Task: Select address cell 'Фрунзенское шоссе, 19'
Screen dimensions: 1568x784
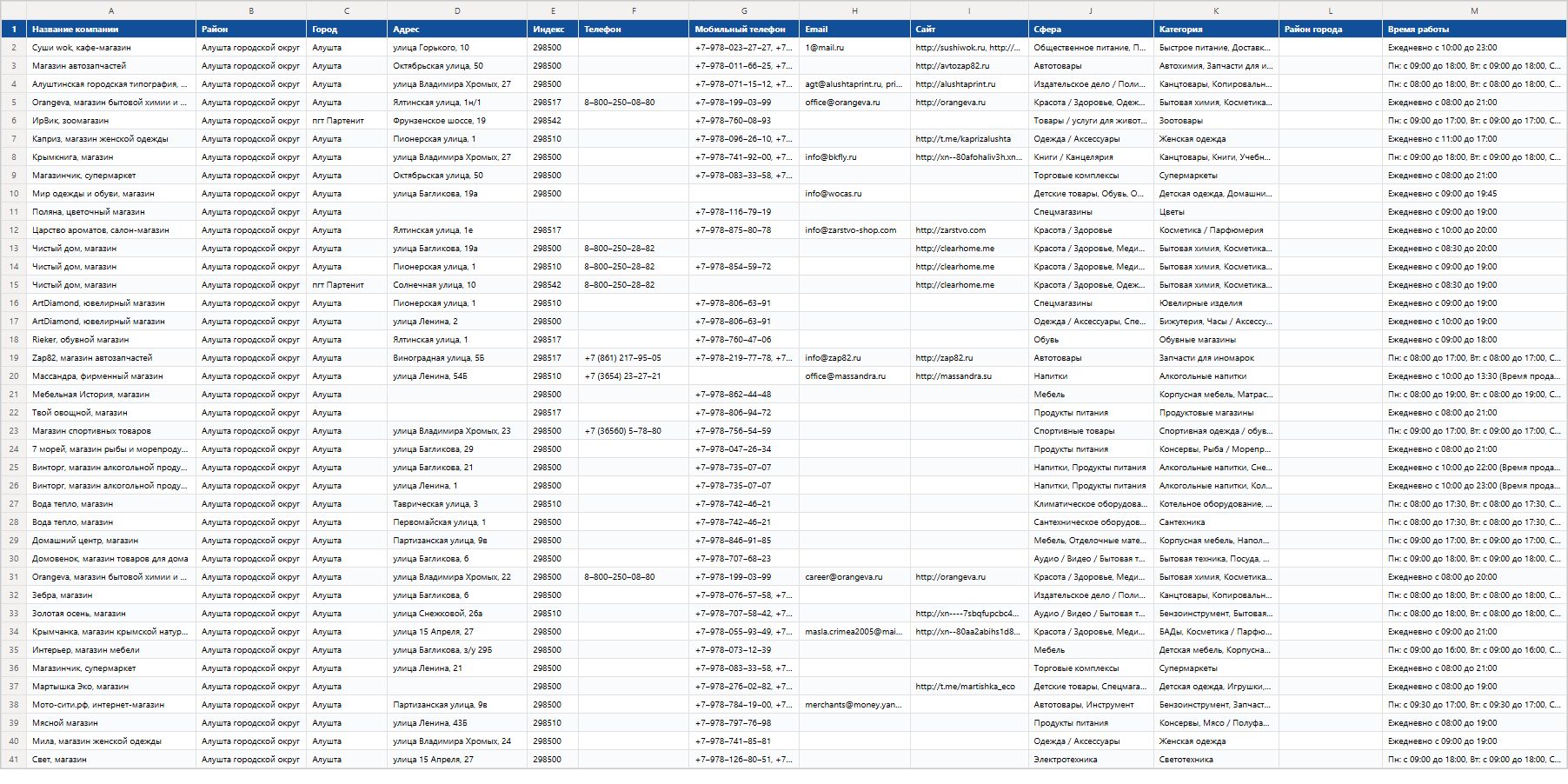Action: 457,121
